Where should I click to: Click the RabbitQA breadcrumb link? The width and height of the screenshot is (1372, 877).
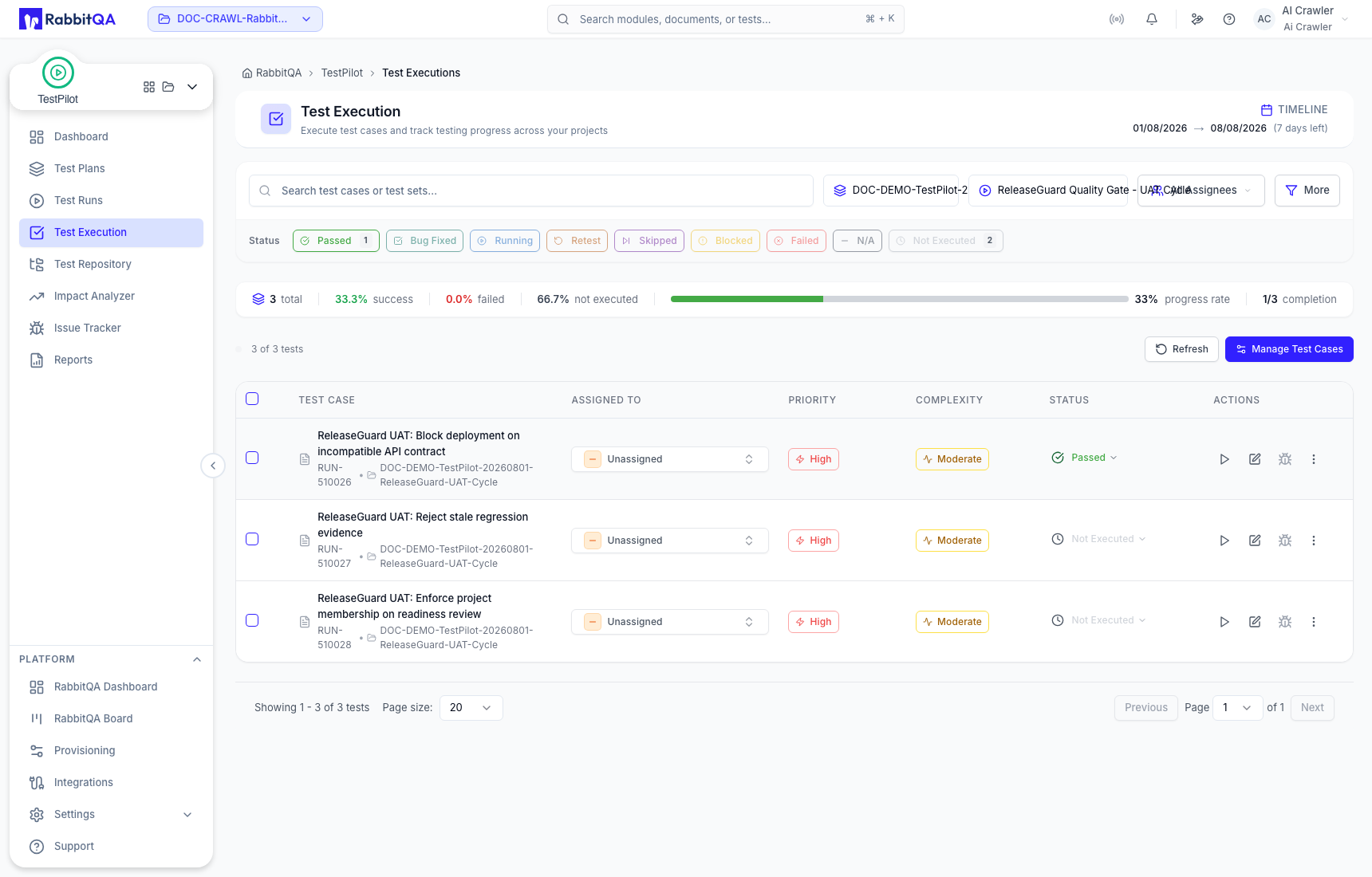(x=272, y=73)
